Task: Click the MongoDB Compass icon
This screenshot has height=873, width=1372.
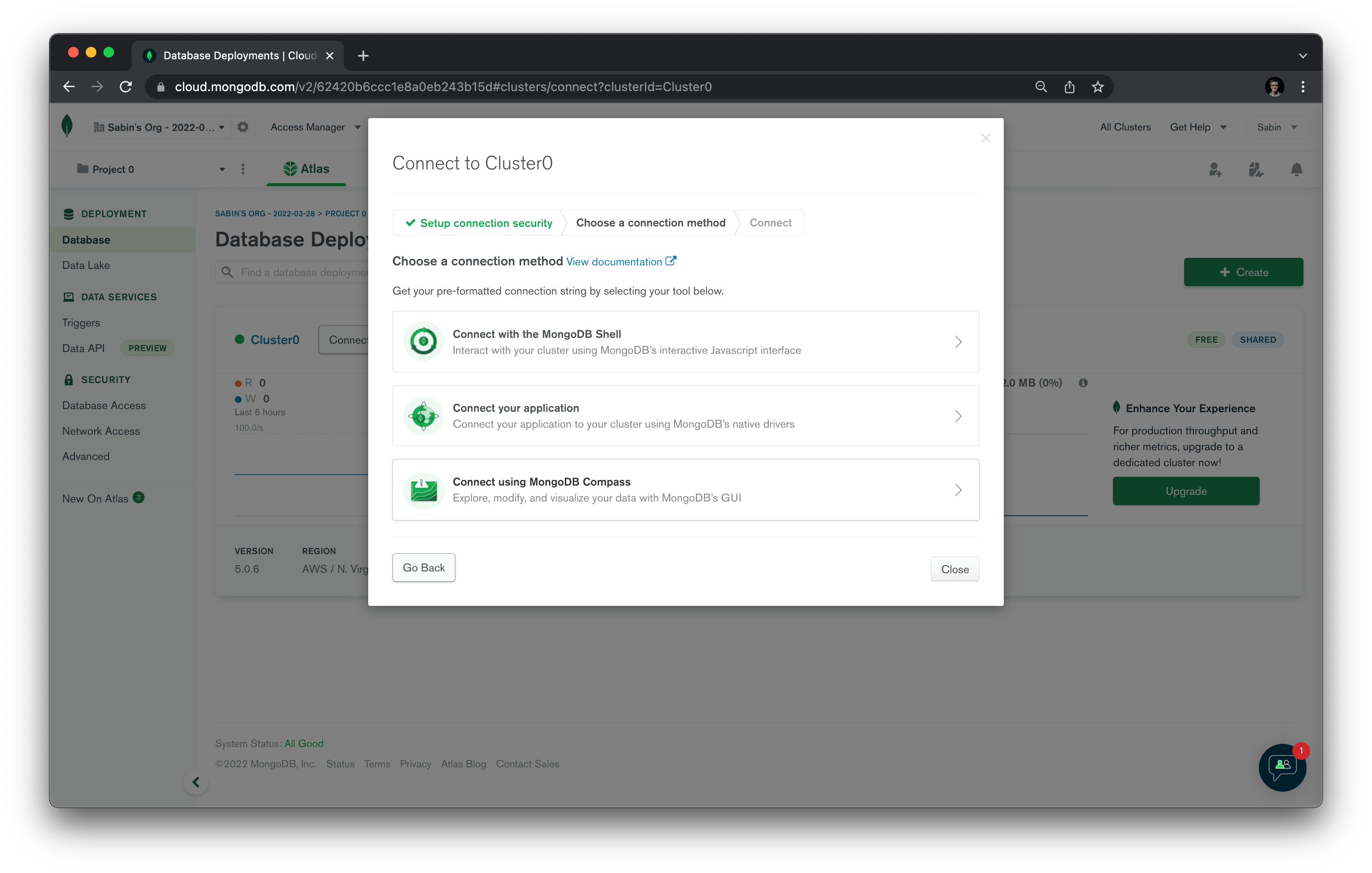Action: click(x=423, y=490)
